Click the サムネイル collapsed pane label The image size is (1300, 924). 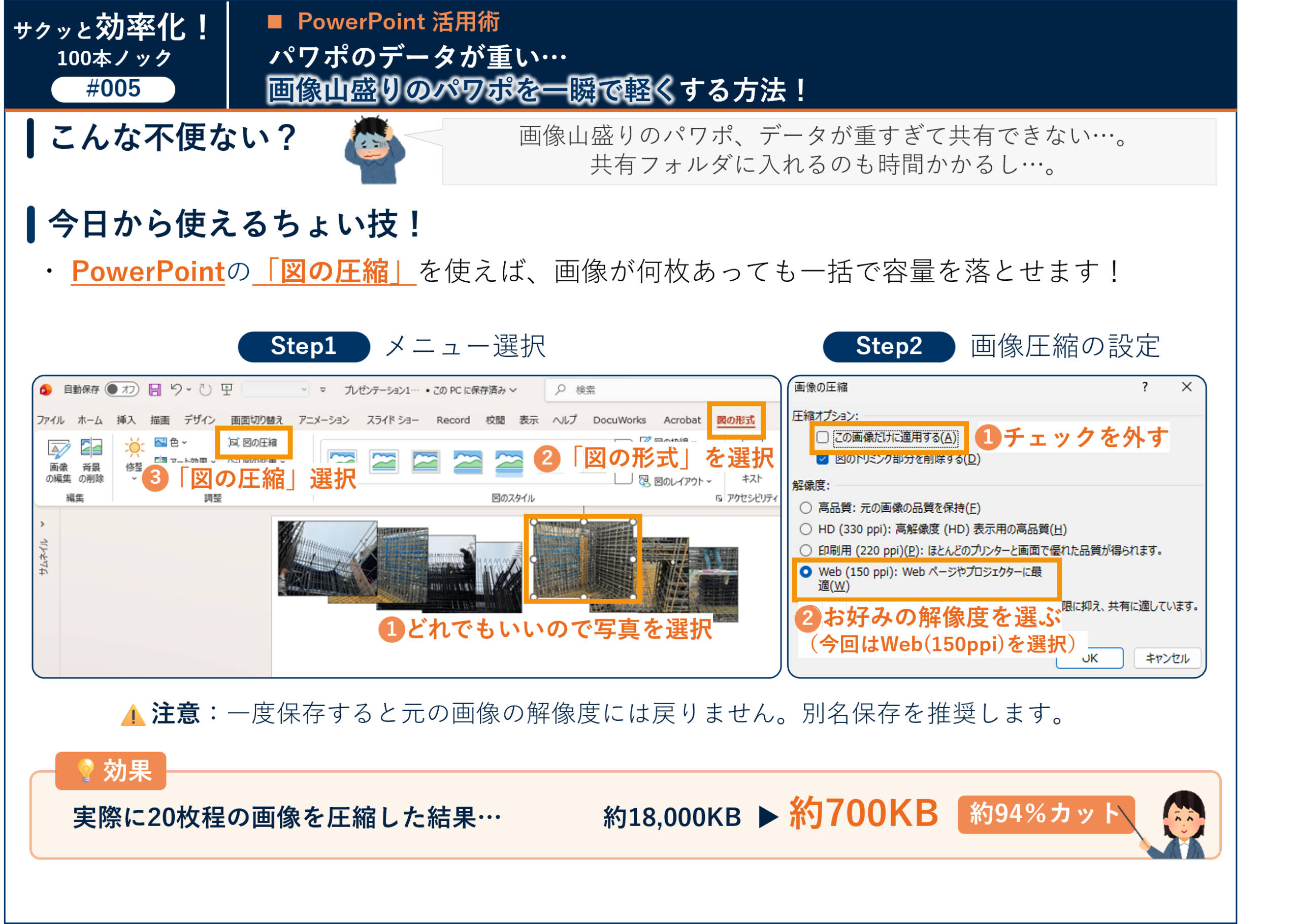[x=43, y=557]
